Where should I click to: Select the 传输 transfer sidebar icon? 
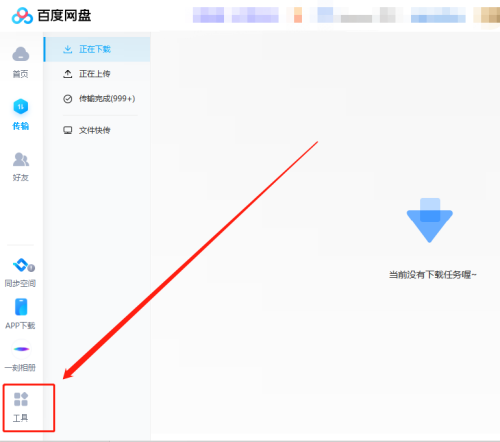point(21,107)
